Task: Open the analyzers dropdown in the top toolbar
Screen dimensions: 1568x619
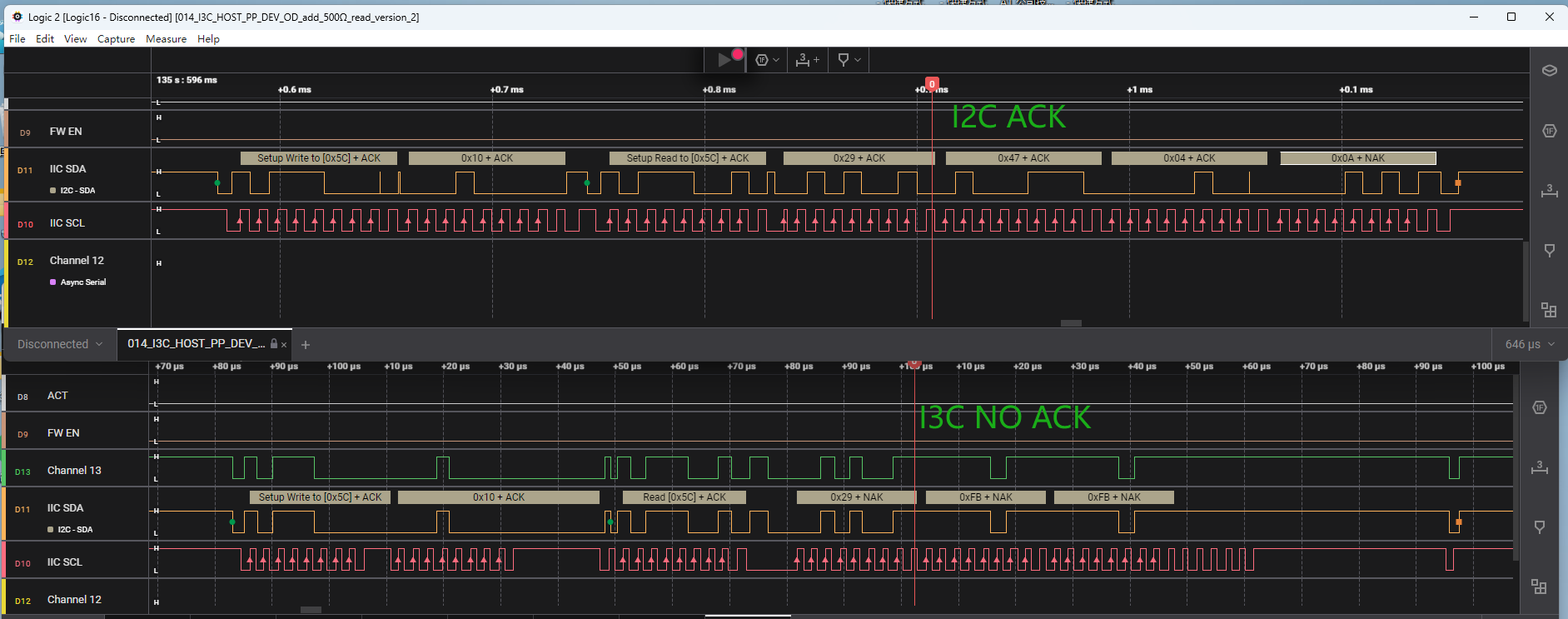Action: point(767,60)
